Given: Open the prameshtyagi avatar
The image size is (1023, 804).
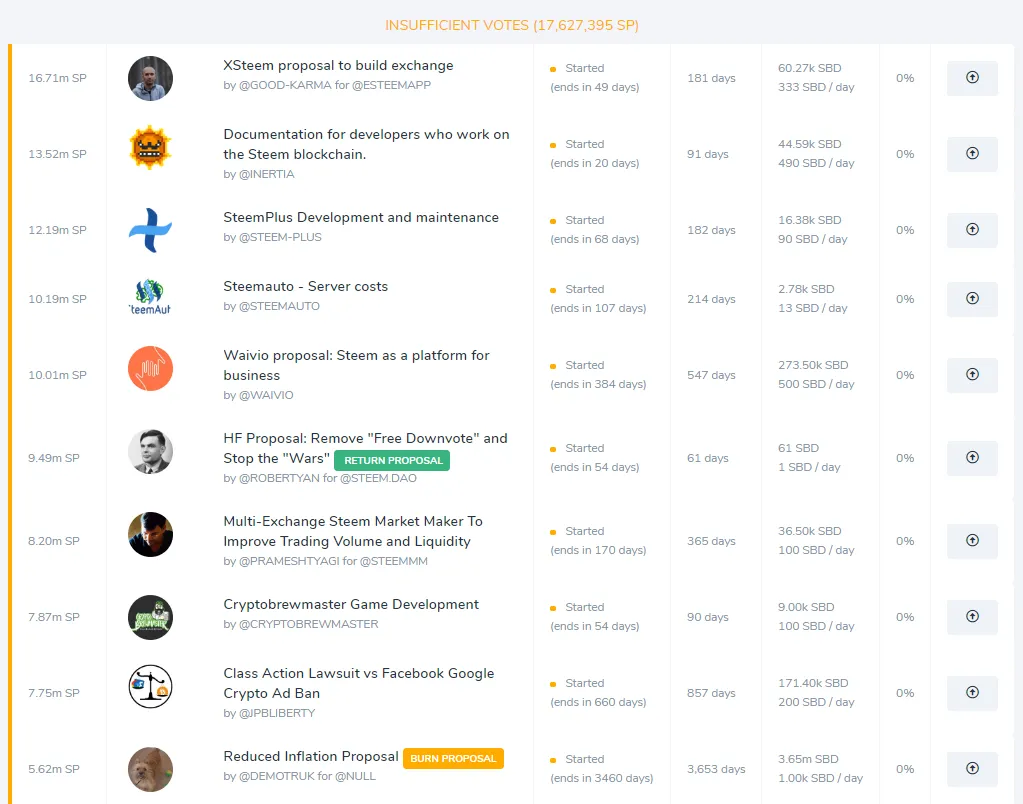Looking at the screenshot, I should (x=150, y=534).
